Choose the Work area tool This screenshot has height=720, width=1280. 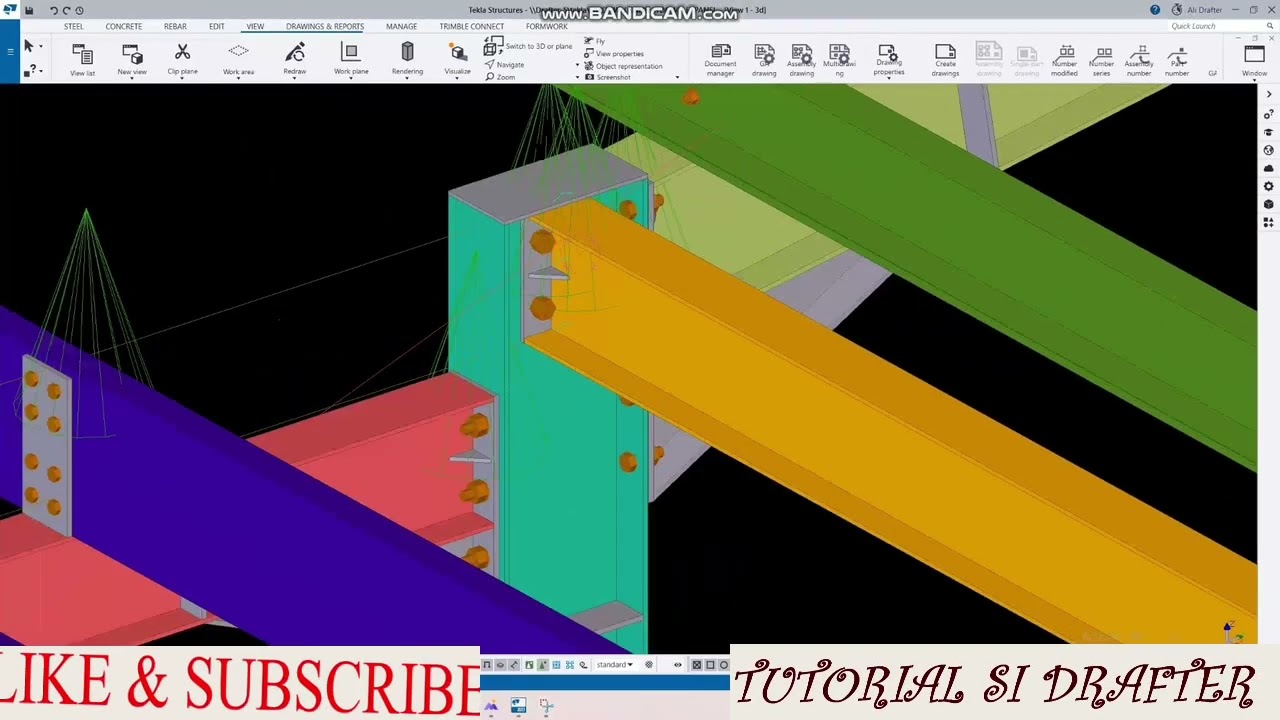click(238, 59)
